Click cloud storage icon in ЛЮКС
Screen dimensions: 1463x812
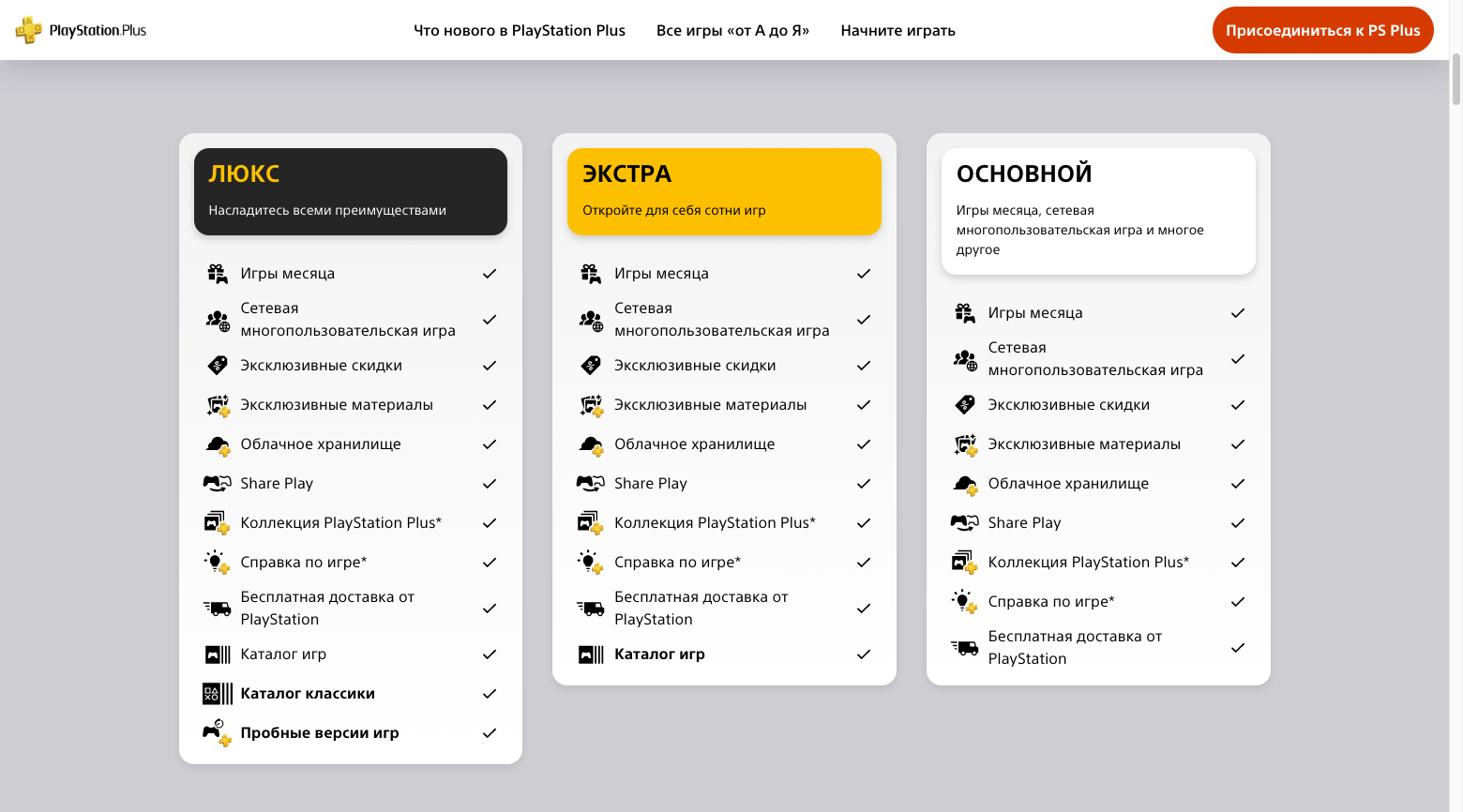pyautogui.click(x=218, y=445)
